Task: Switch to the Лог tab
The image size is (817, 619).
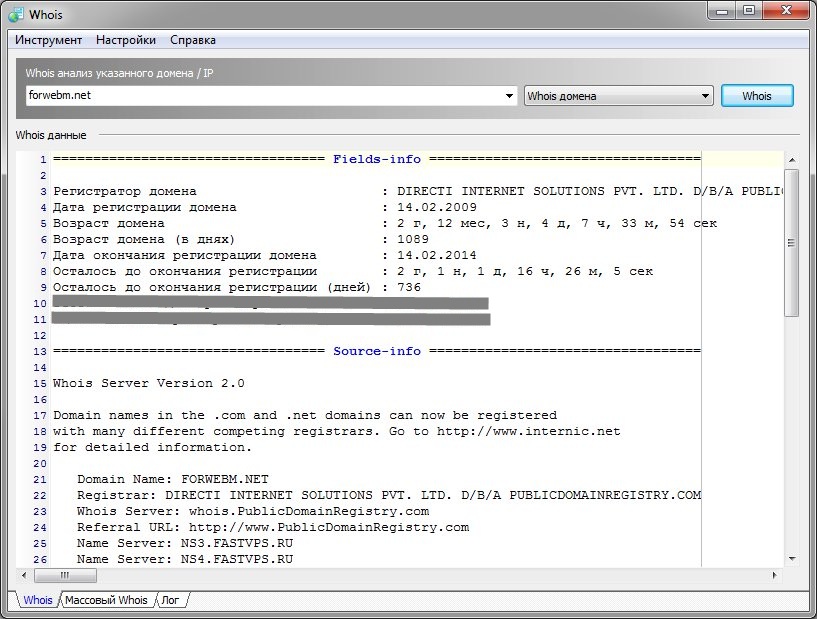Action: click(x=171, y=600)
